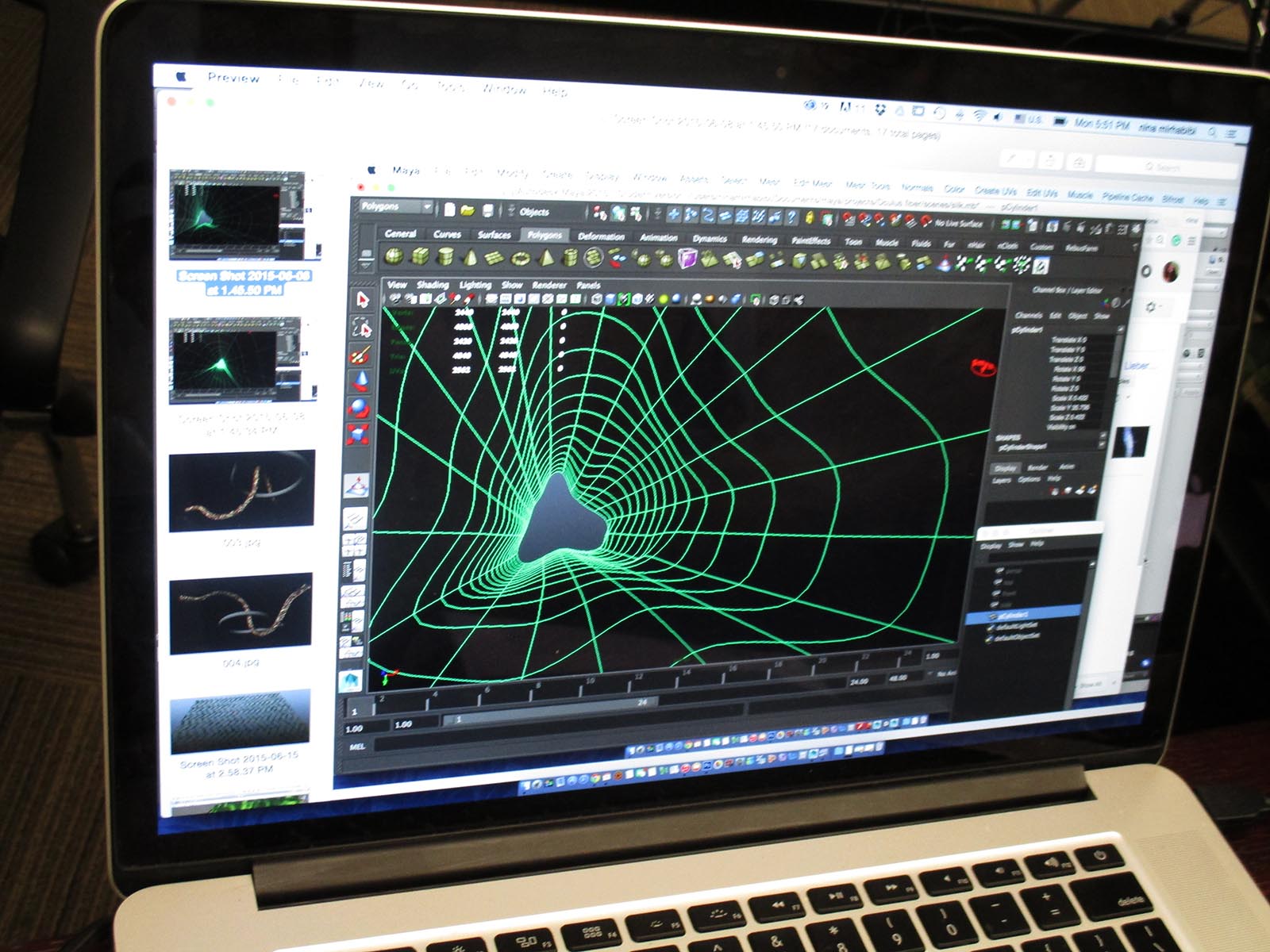Choose the Scale tool cube icon in toolbox
Viewport: 1270px width, 952px height.
[x=359, y=435]
